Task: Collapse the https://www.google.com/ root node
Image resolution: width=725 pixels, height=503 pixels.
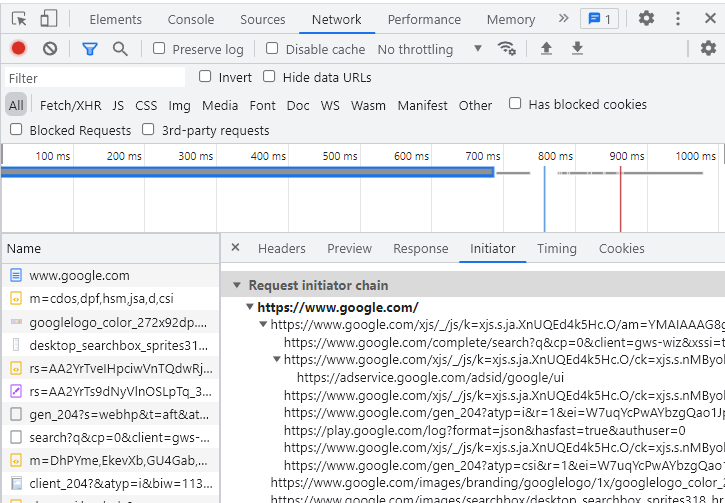Action: (250, 307)
